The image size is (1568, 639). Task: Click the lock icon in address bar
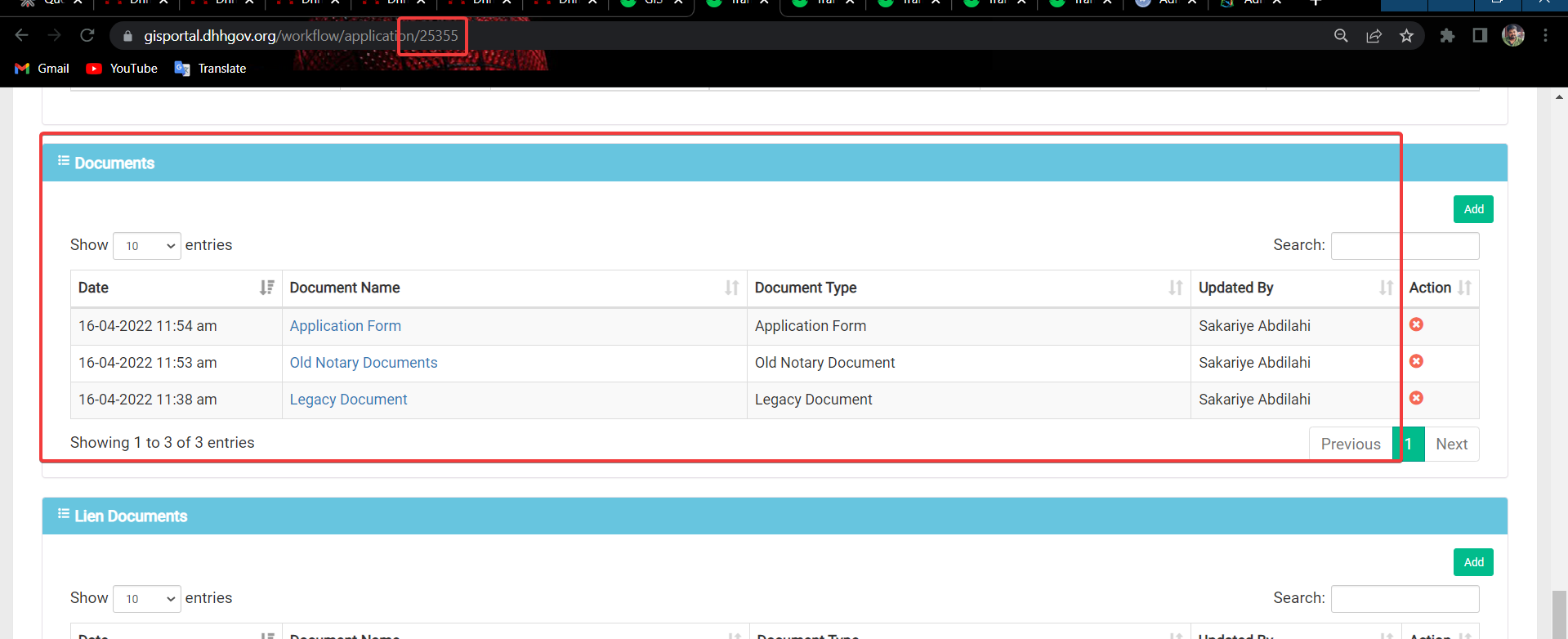pyautogui.click(x=127, y=36)
